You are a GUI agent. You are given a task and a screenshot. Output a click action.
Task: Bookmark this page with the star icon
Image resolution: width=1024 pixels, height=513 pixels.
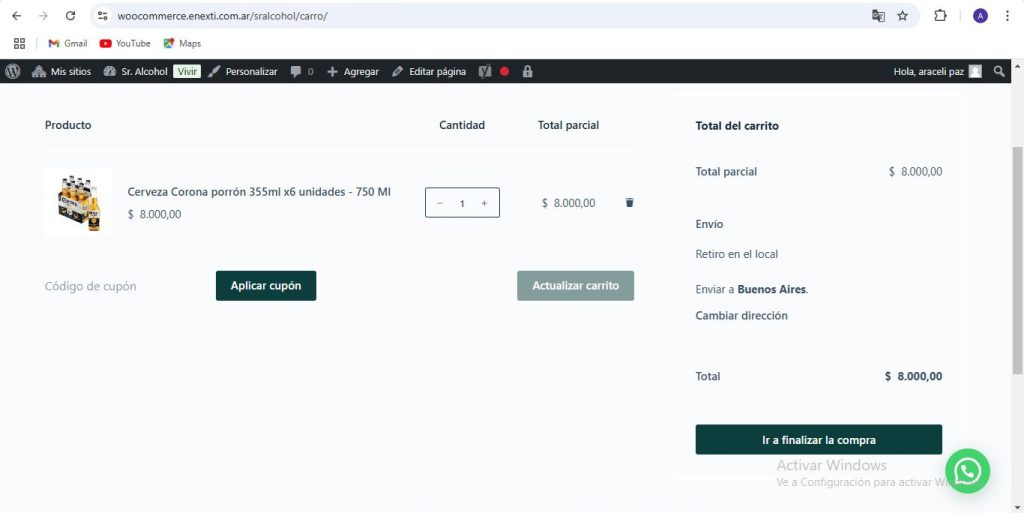tap(903, 16)
